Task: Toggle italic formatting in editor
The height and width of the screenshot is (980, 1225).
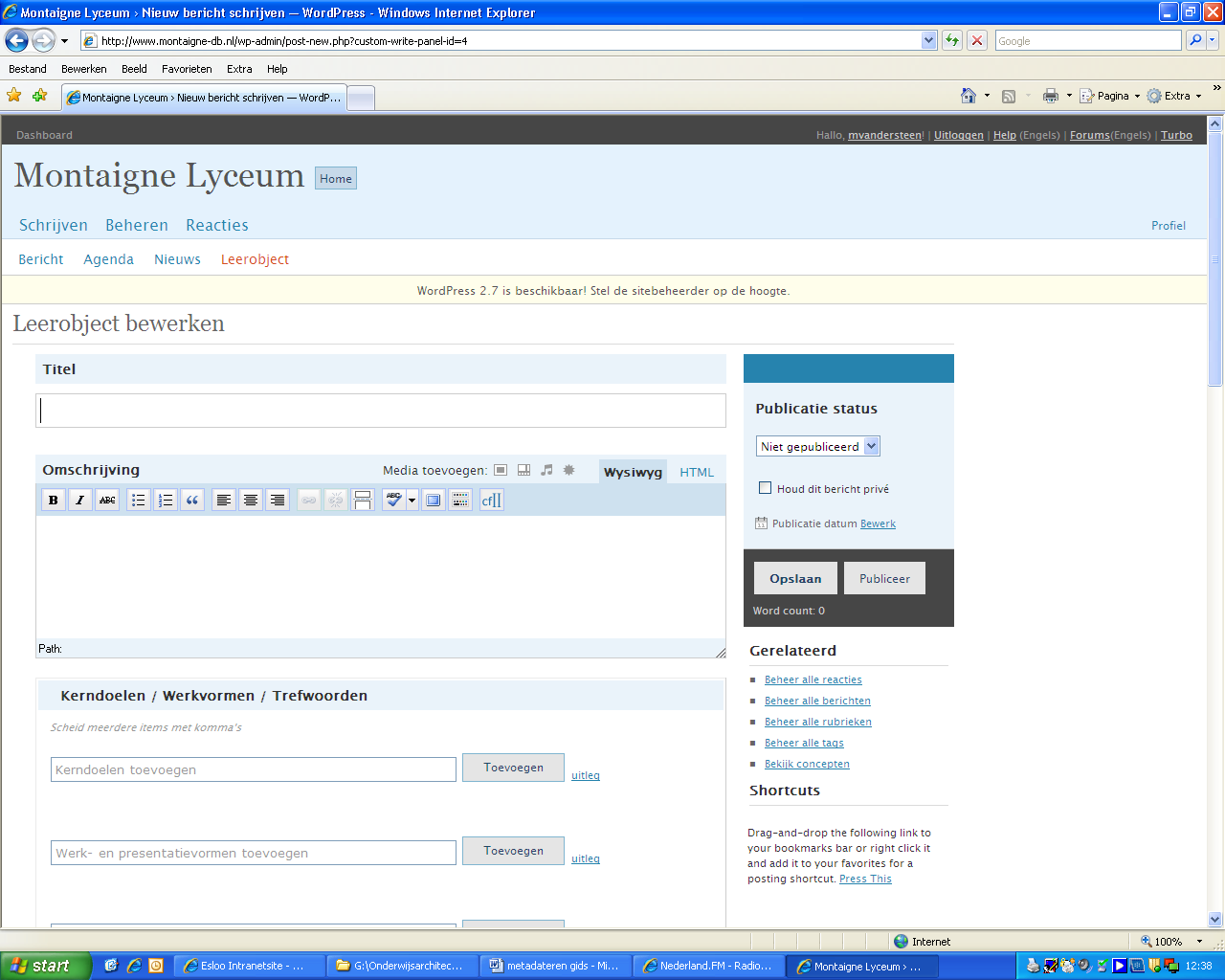Action: tap(80, 500)
